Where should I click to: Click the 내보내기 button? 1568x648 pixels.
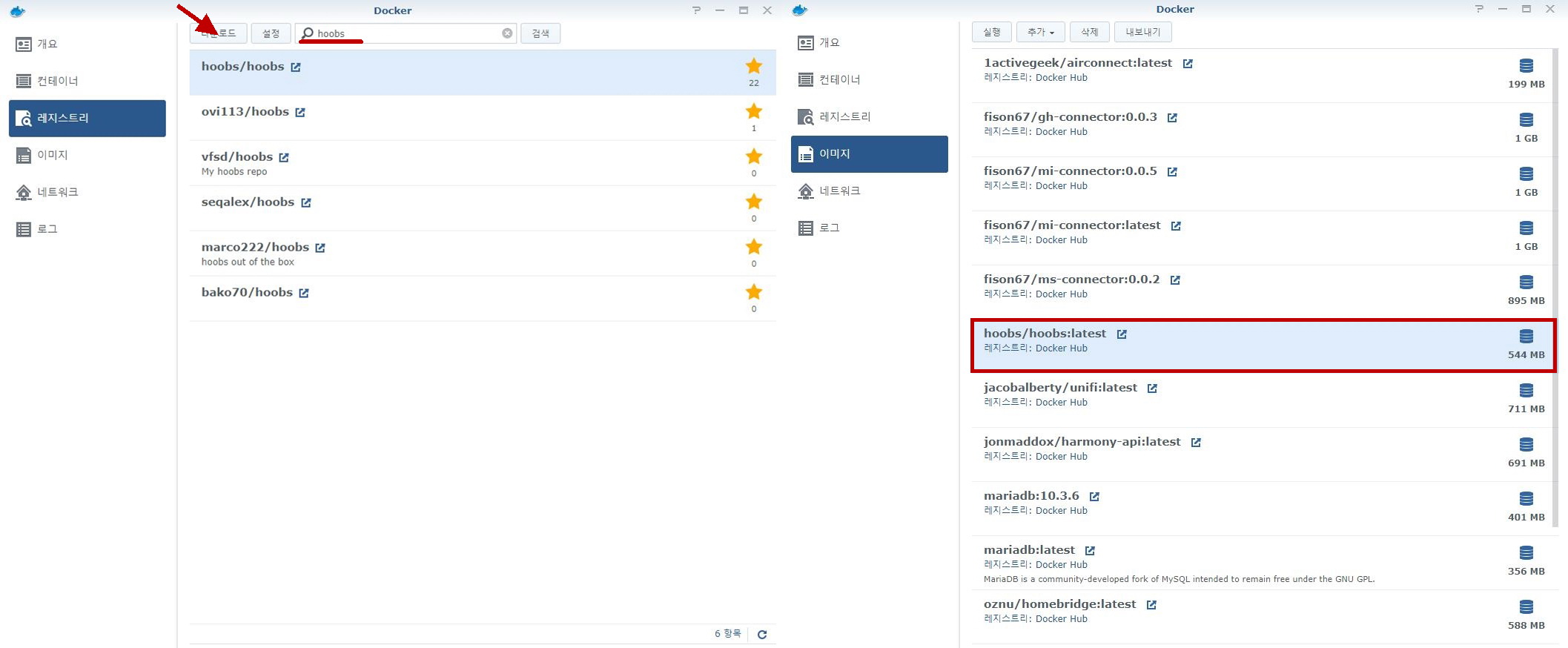coord(1142,32)
